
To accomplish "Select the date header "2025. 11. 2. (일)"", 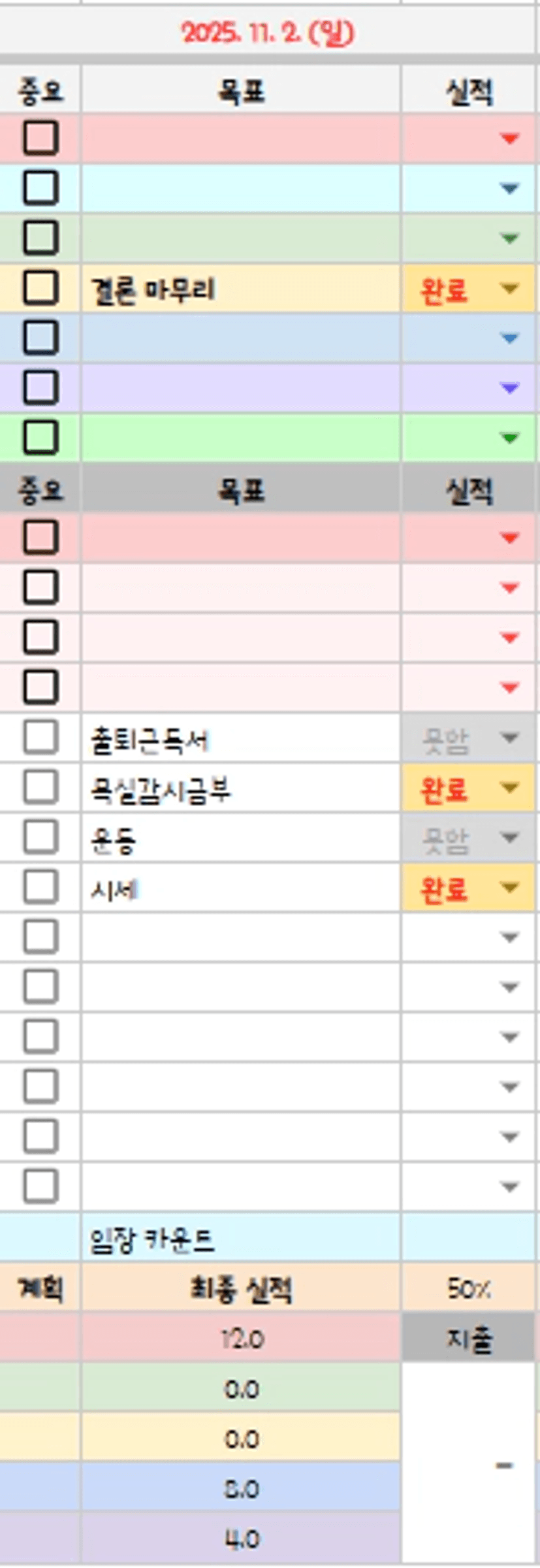I will pyautogui.click(x=267, y=33).
